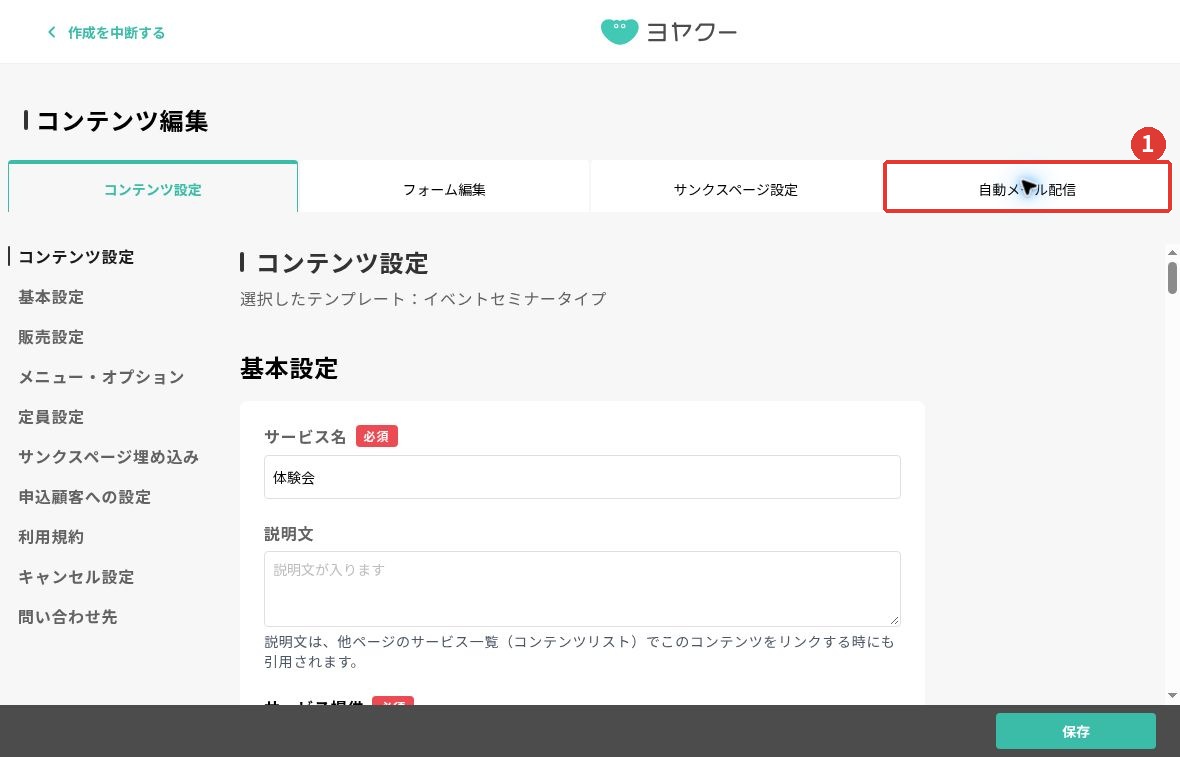1180x757 pixels.
Task: Click the 説明文 field label
Action: (288, 534)
